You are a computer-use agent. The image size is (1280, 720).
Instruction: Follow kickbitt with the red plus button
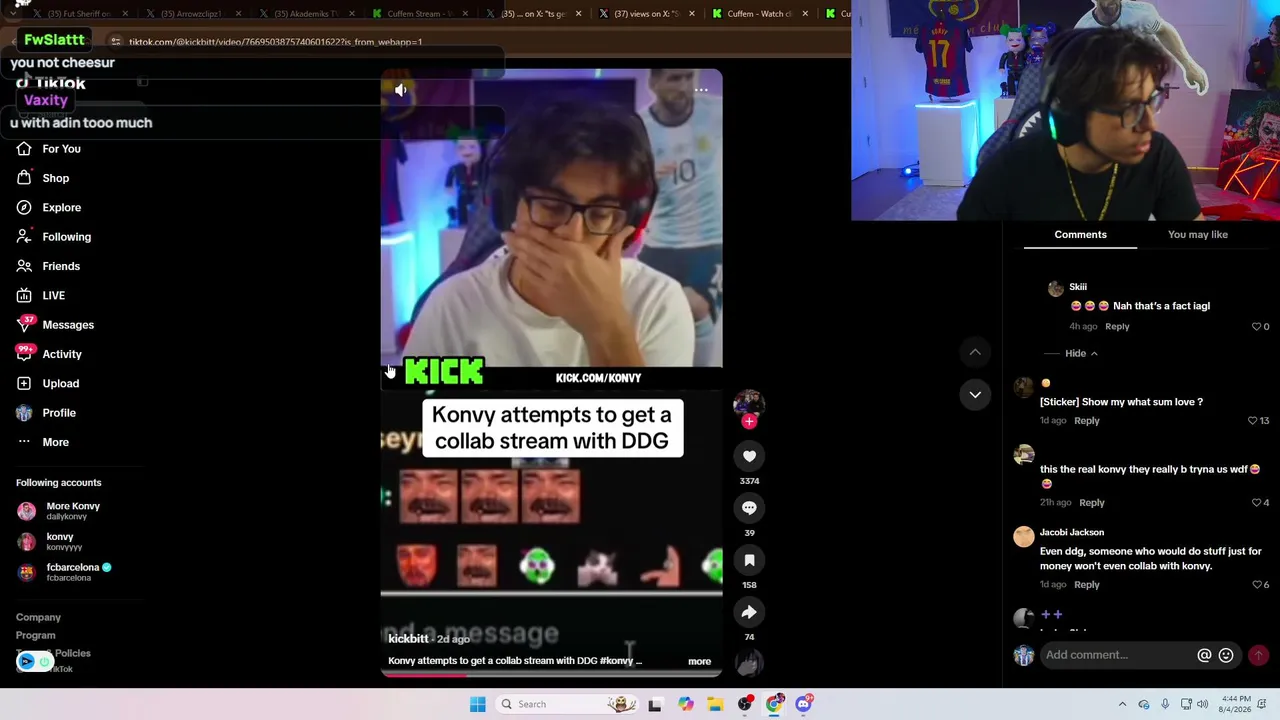(749, 421)
